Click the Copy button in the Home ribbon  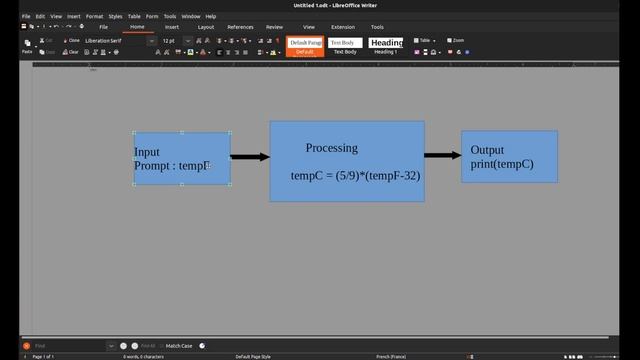click(x=47, y=52)
